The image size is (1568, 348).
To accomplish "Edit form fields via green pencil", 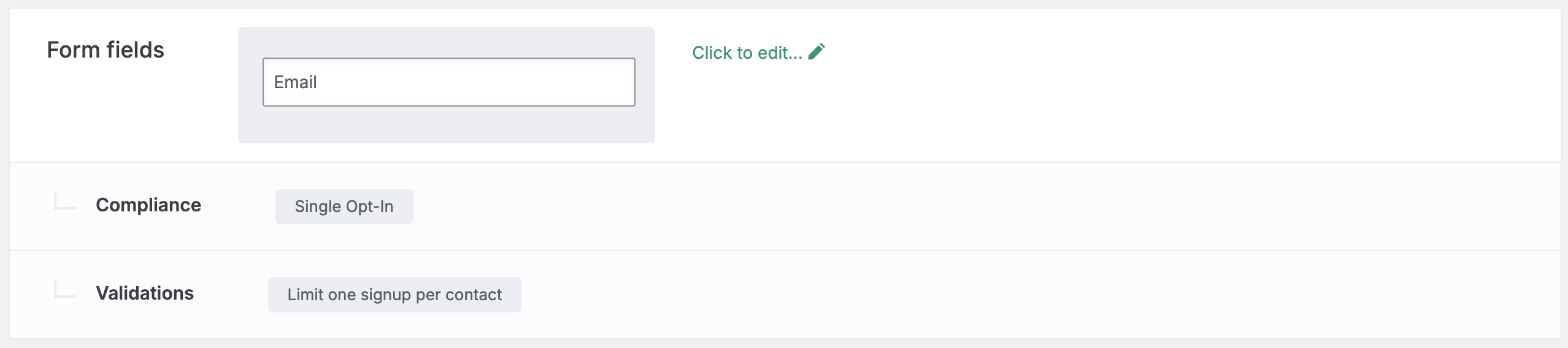I will (817, 51).
